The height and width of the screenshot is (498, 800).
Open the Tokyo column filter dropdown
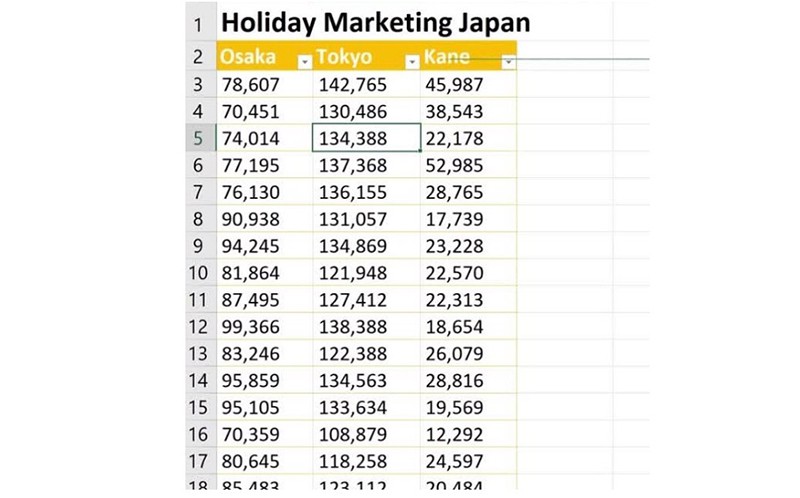point(412,62)
